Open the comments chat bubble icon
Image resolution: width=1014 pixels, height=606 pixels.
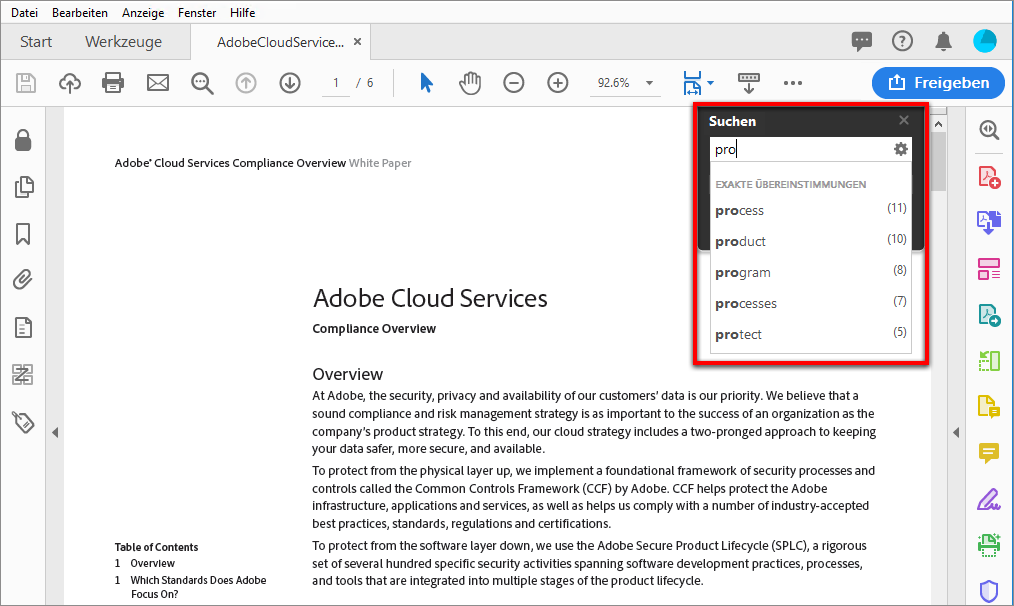coord(861,42)
